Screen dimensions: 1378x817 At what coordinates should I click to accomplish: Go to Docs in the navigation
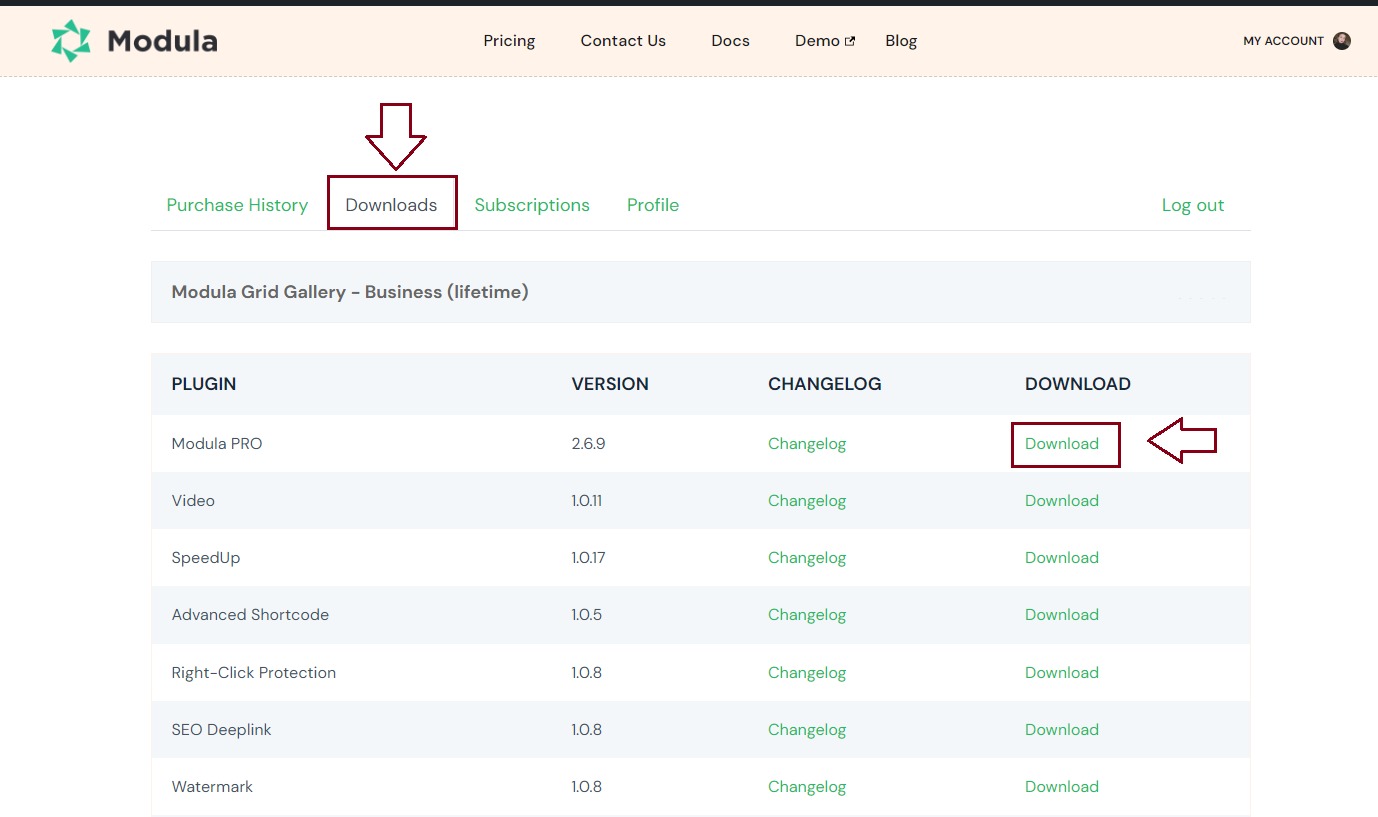tap(730, 41)
